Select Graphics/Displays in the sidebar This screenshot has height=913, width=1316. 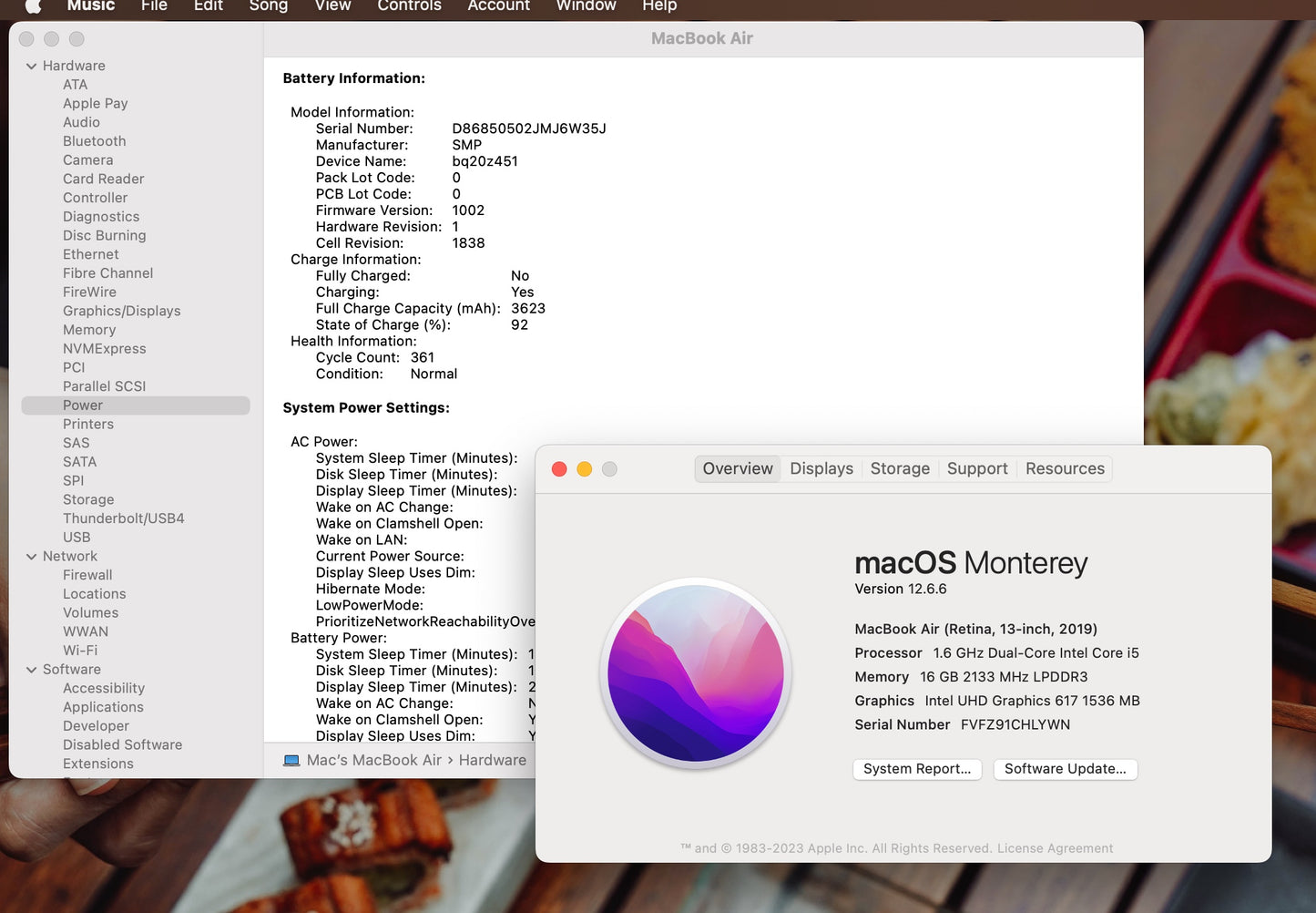[121, 311]
